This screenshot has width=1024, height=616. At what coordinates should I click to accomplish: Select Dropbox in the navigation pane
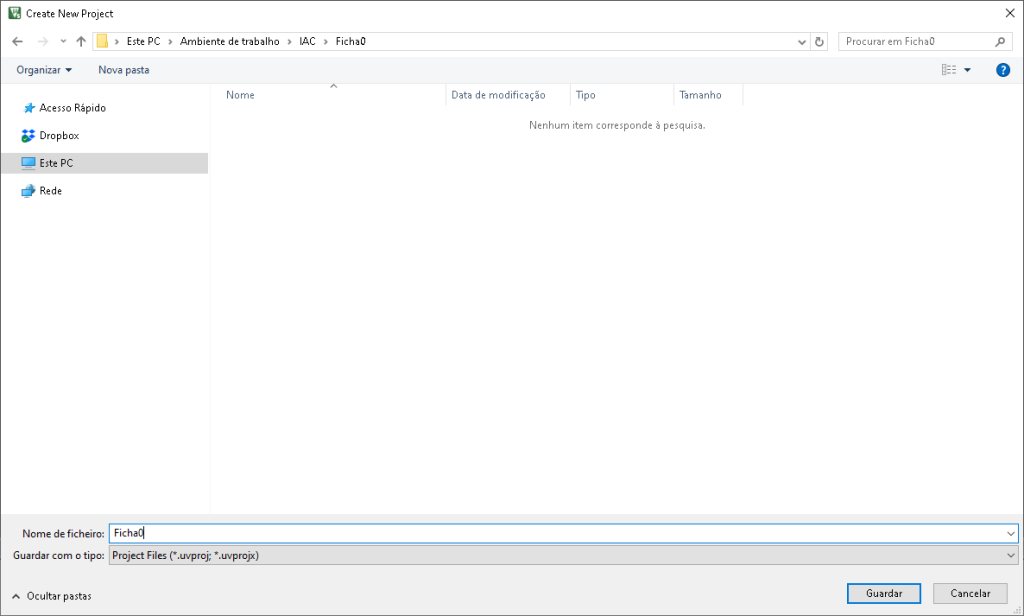tap(58, 135)
